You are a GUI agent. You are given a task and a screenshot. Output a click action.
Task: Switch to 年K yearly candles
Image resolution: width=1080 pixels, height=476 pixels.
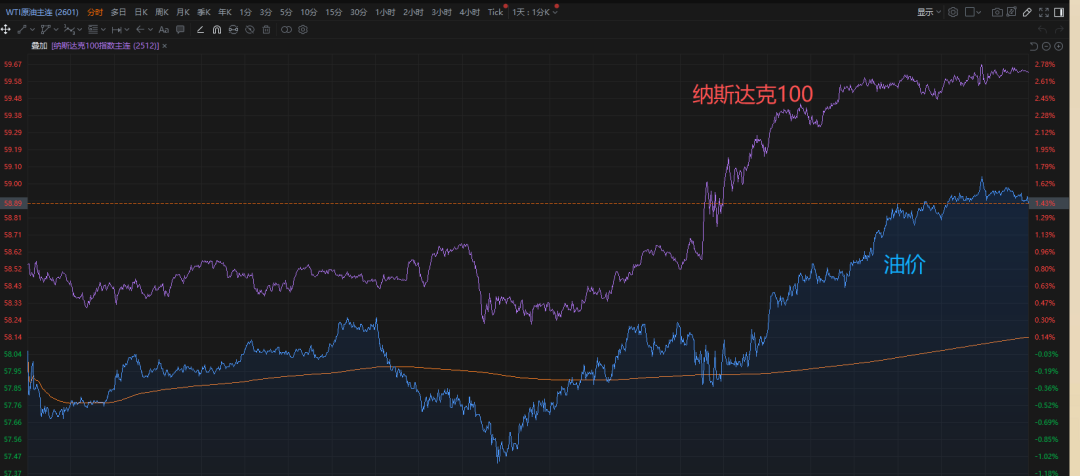click(x=225, y=12)
